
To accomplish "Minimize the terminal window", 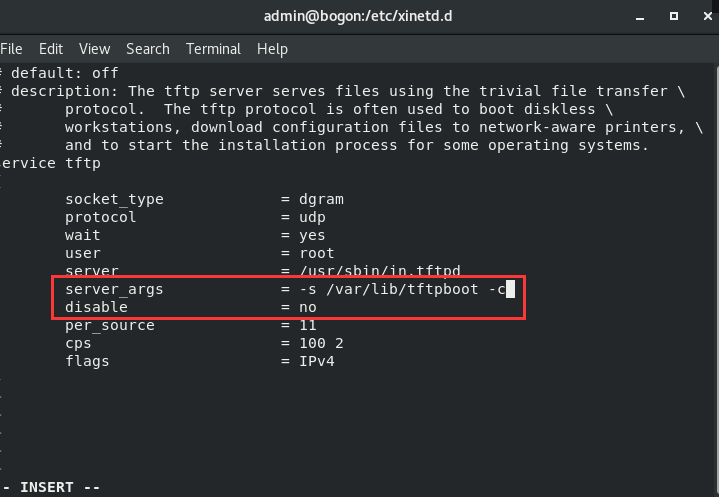I will (x=640, y=17).
